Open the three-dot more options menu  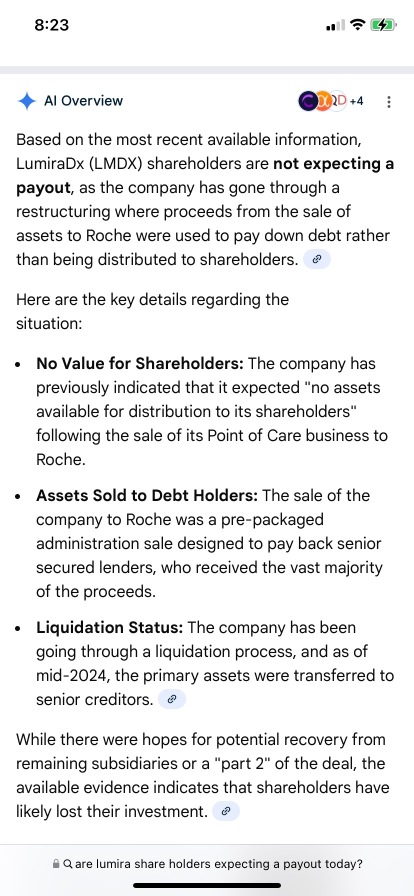(389, 102)
